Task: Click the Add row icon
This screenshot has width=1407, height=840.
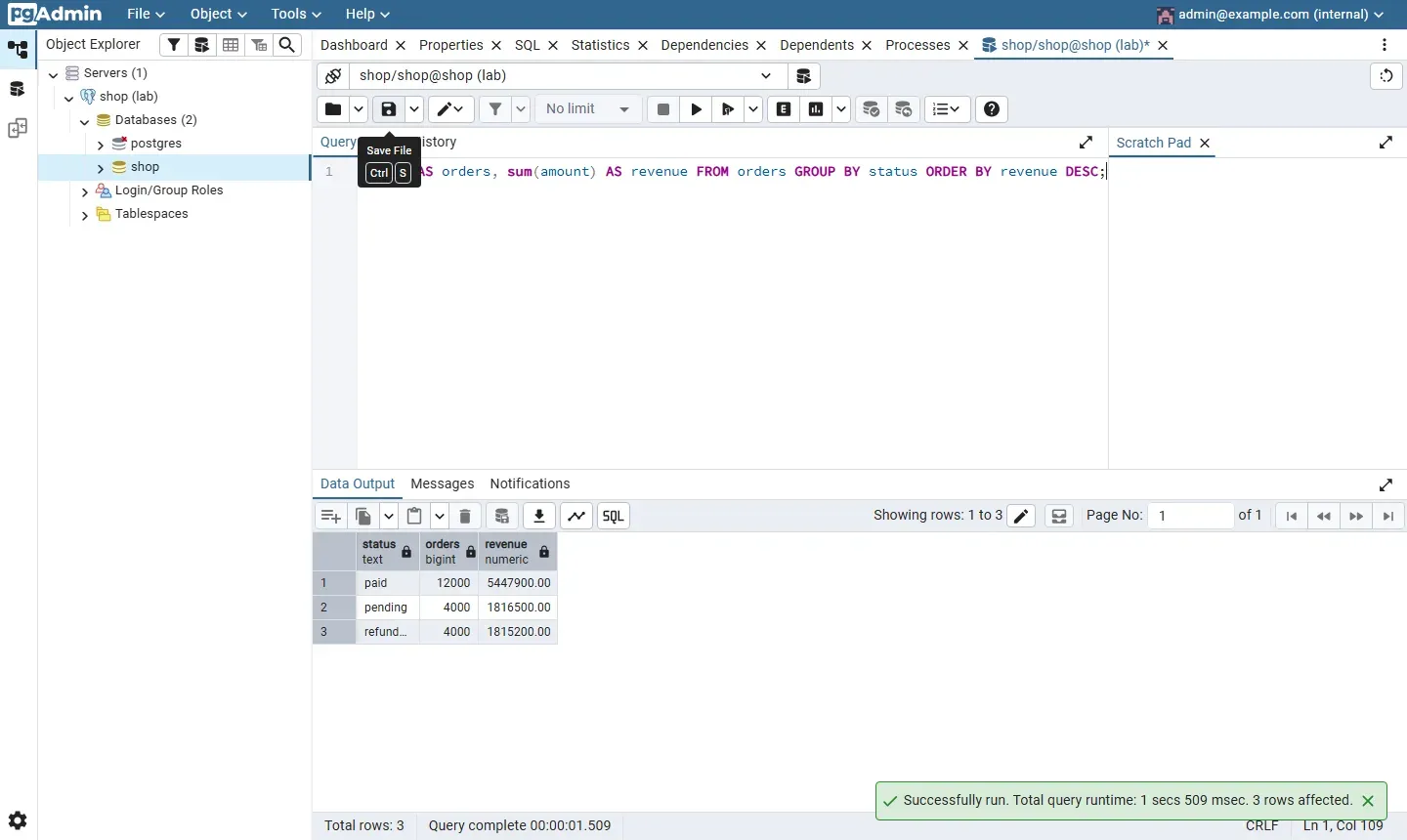Action: coord(331,516)
